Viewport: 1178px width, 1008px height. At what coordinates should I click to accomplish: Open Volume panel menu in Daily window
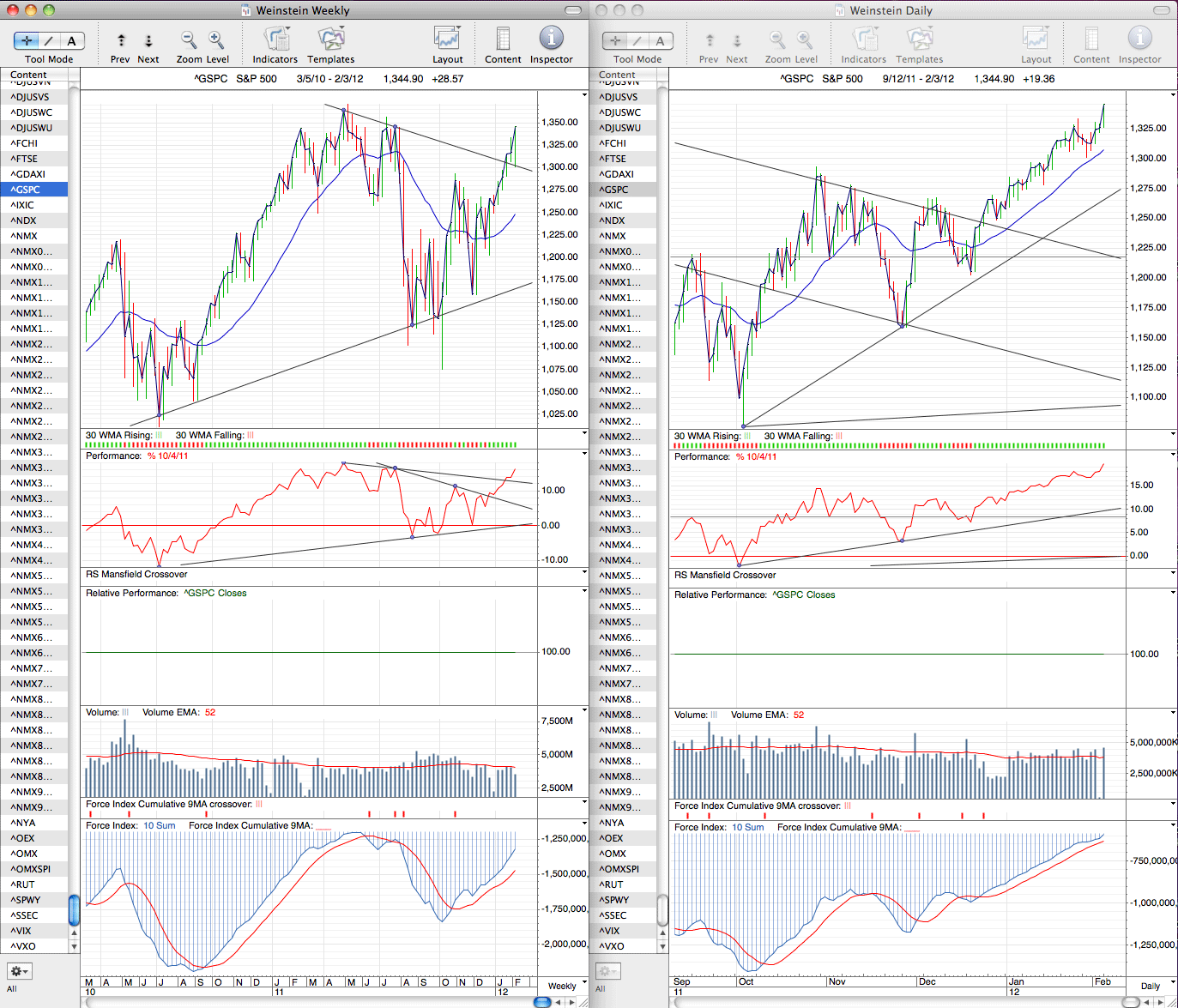[x=1173, y=713]
